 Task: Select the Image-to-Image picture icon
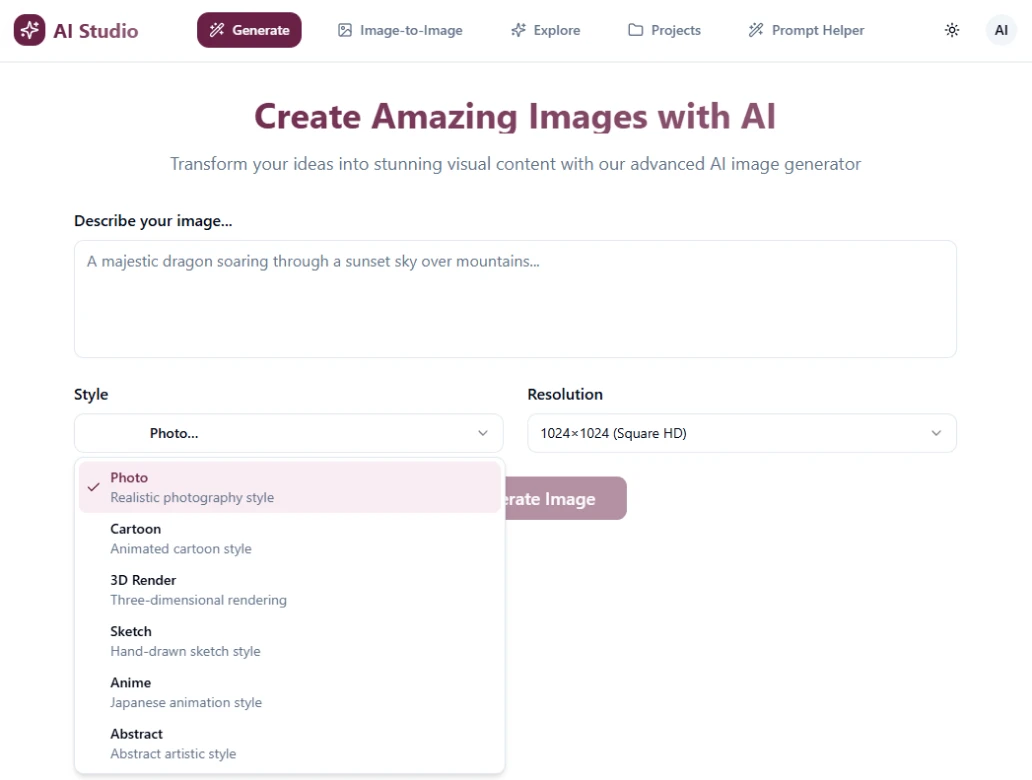(x=344, y=30)
